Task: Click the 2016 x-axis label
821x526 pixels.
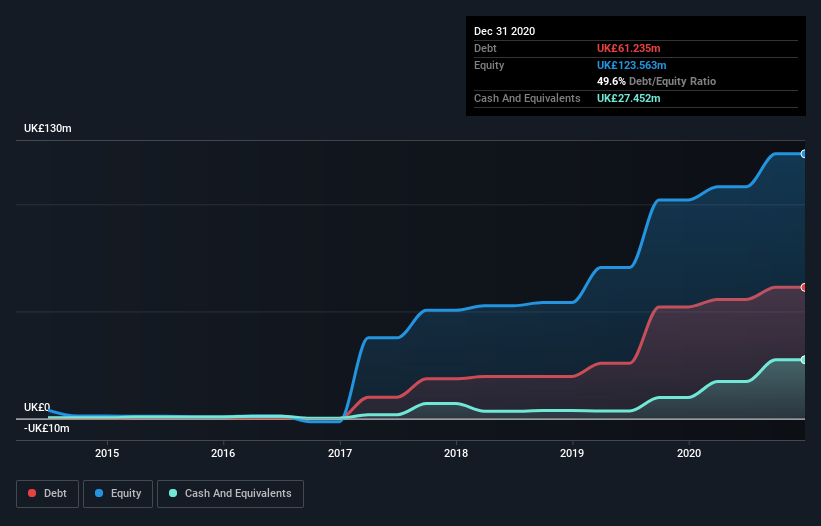Action: [x=223, y=453]
